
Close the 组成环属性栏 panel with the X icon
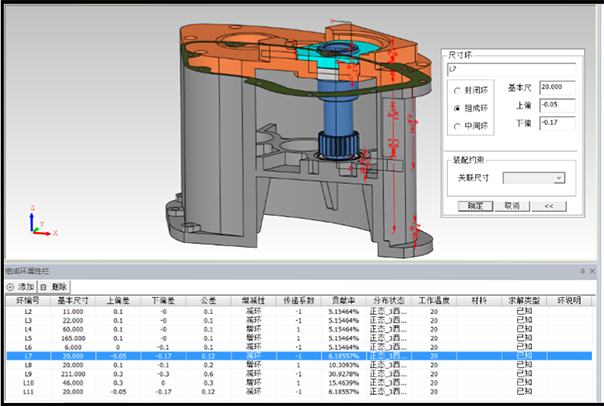593,271
